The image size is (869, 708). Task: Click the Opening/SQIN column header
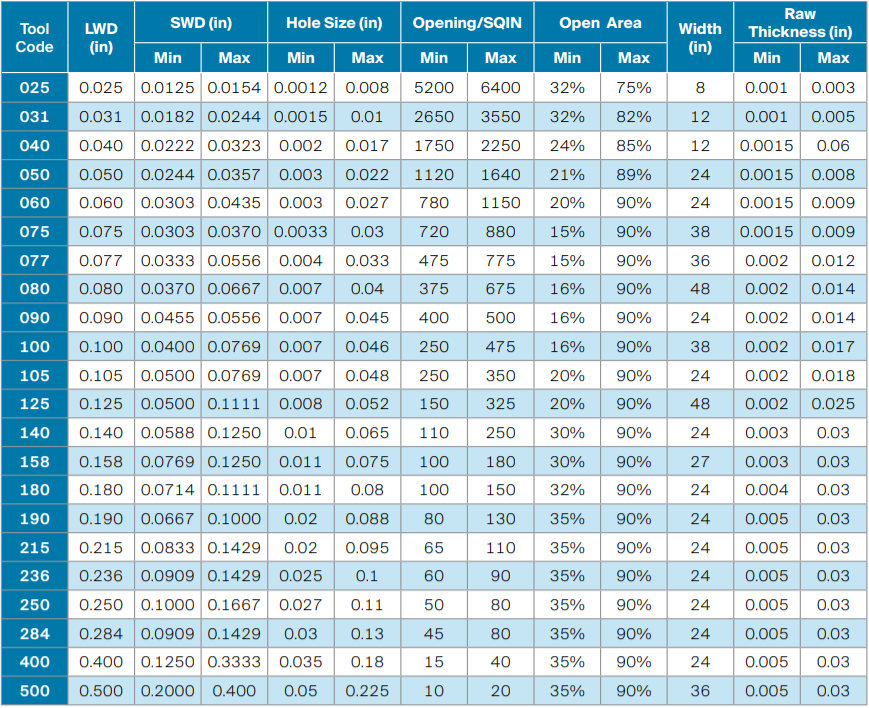click(467, 22)
